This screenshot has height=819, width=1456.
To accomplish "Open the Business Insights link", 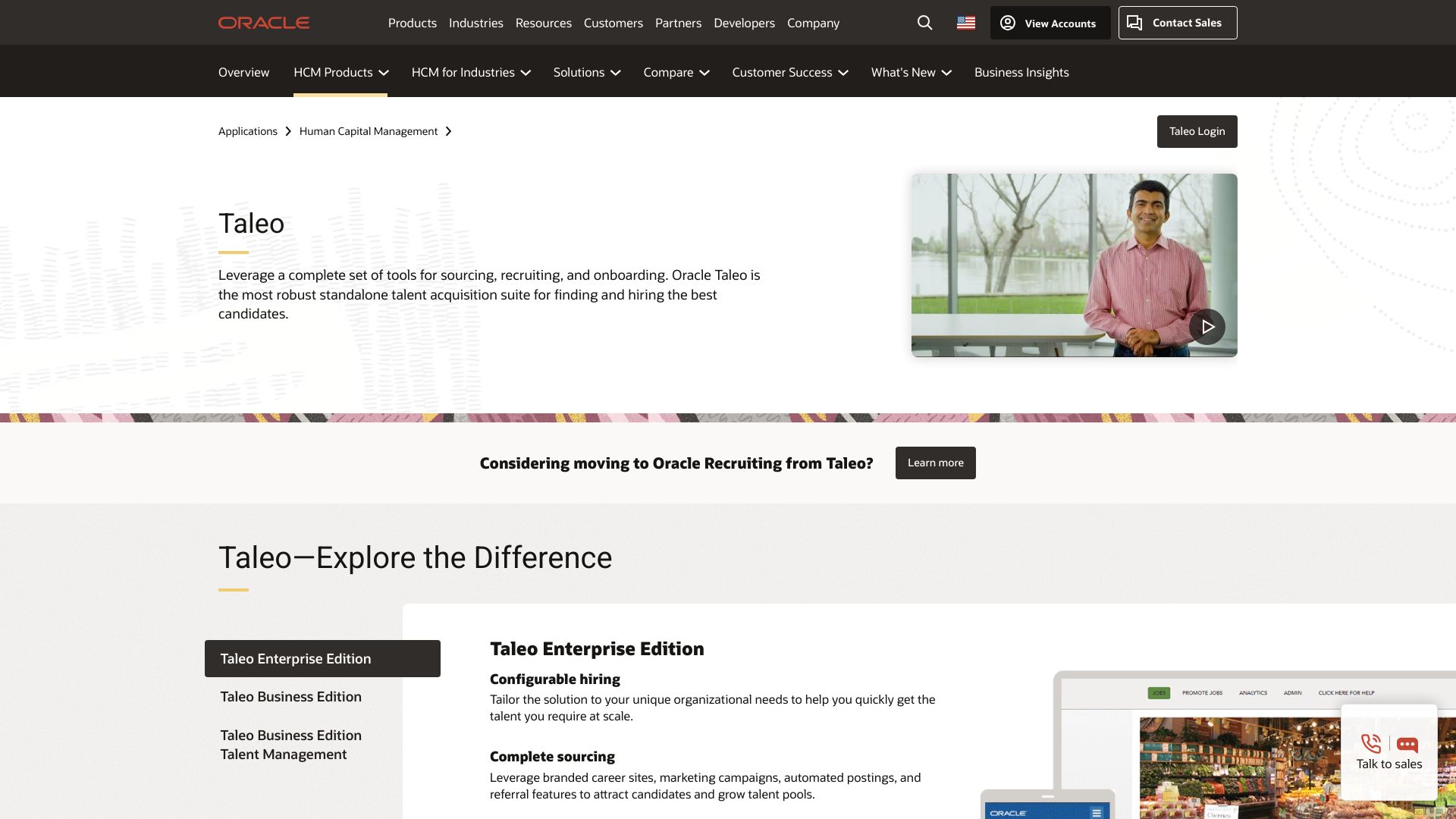I will [1021, 72].
